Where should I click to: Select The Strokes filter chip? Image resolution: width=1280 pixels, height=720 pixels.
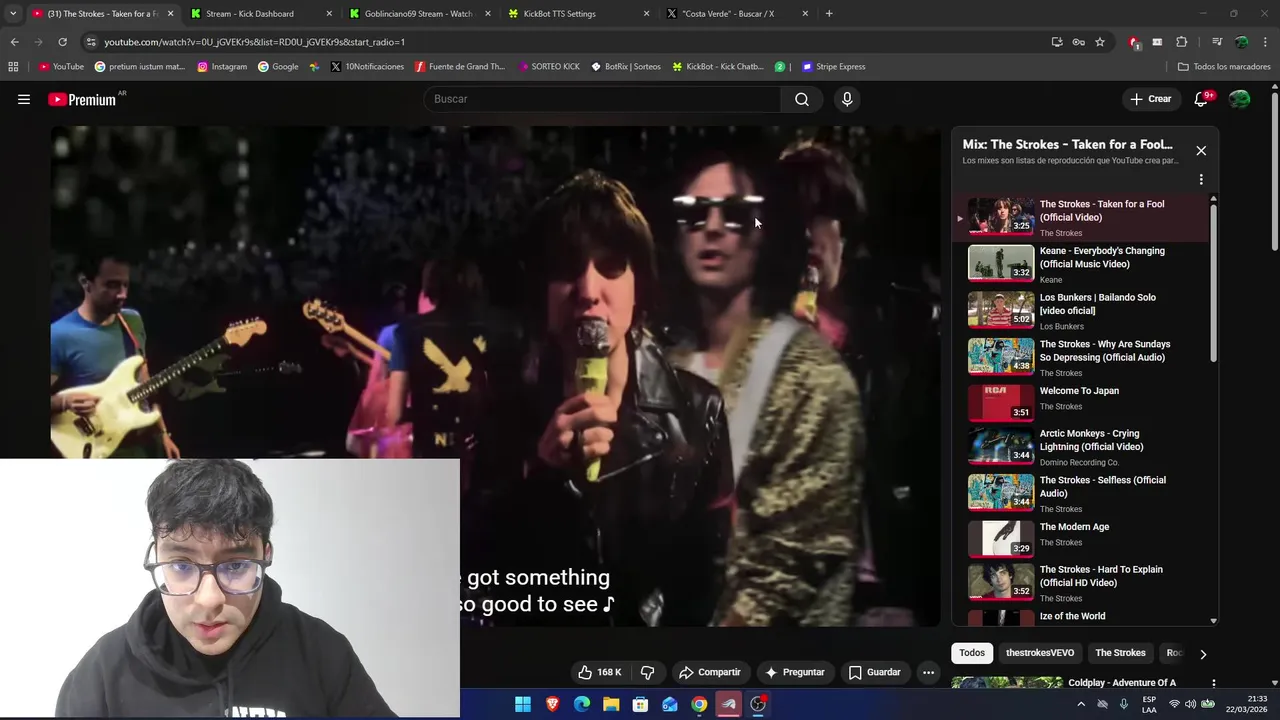[1120, 653]
